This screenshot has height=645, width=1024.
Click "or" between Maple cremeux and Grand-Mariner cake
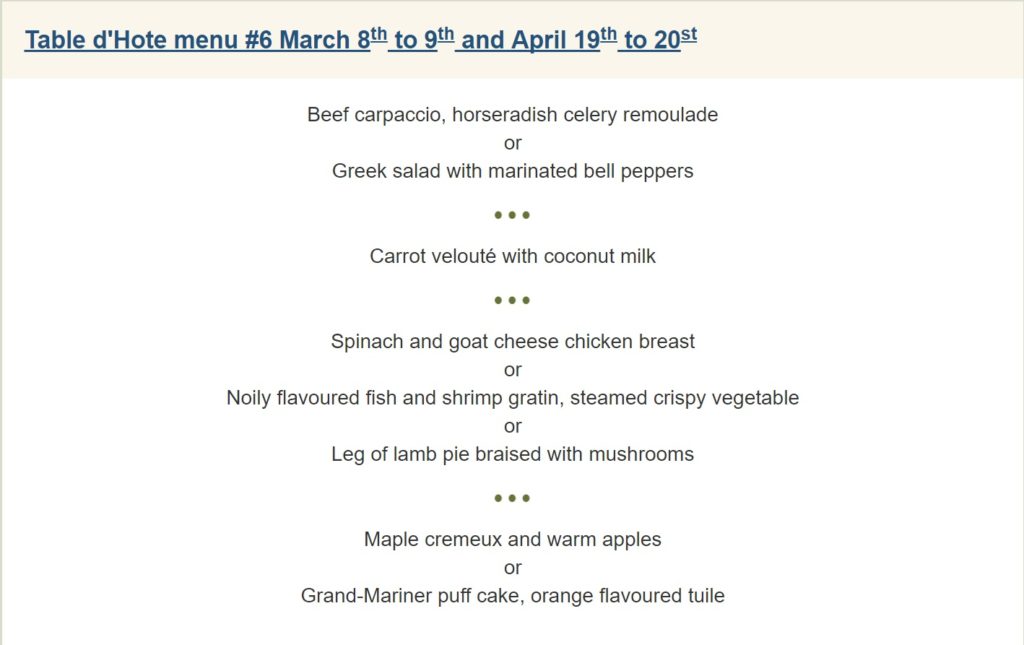[512, 568]
